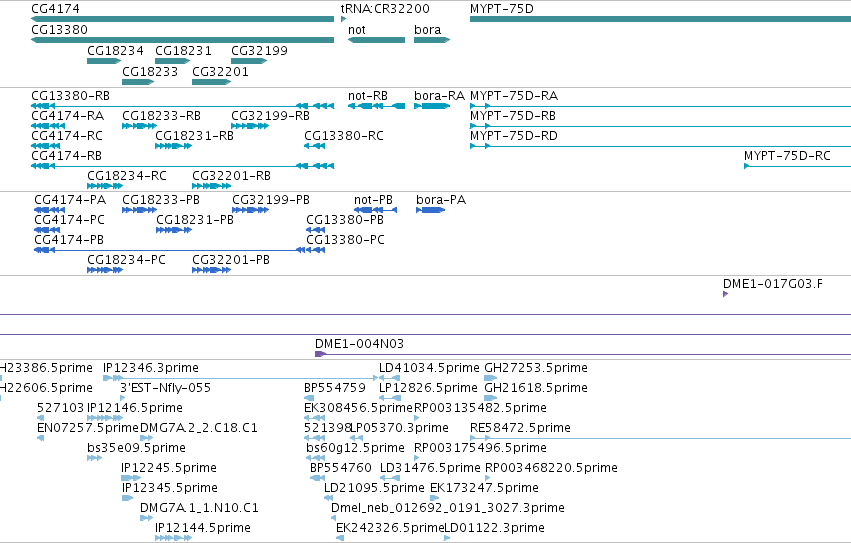Click the CG32201 gene label
The image size is (851, 543).
[220, 72]
